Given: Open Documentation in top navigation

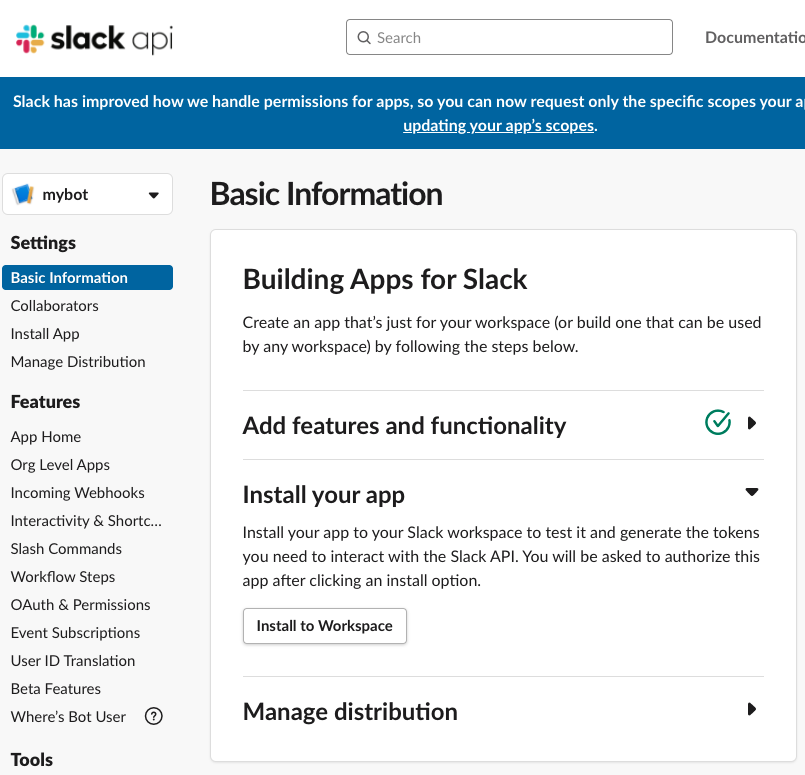Looking at the screenshot, I should [x=754, y=38].
